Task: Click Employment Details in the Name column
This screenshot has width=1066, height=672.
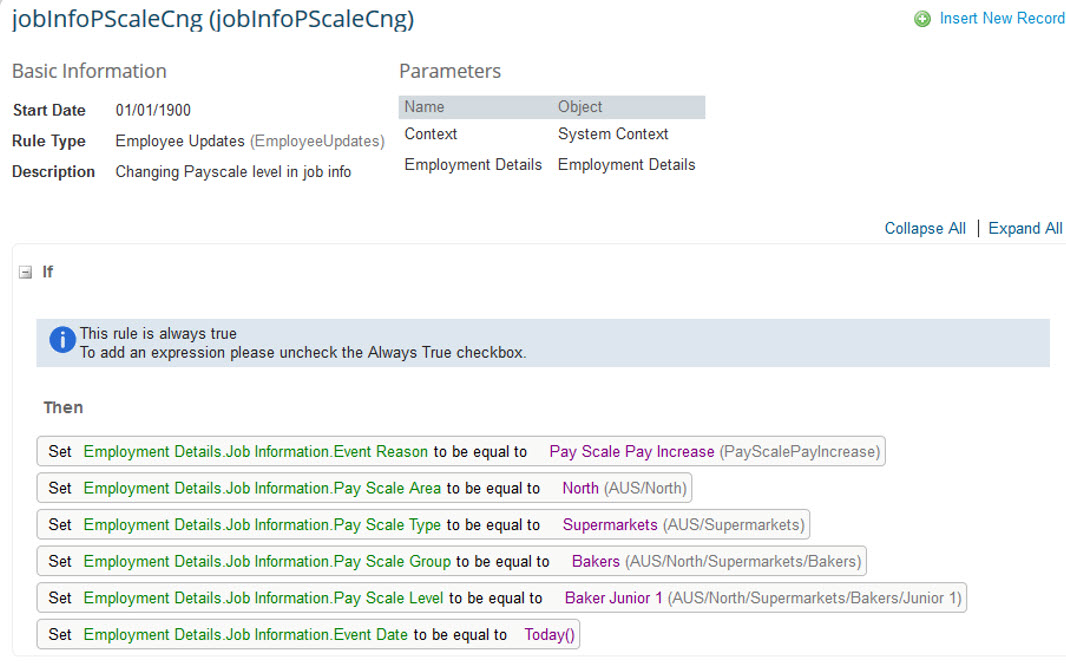Action: tap(473, 165)
